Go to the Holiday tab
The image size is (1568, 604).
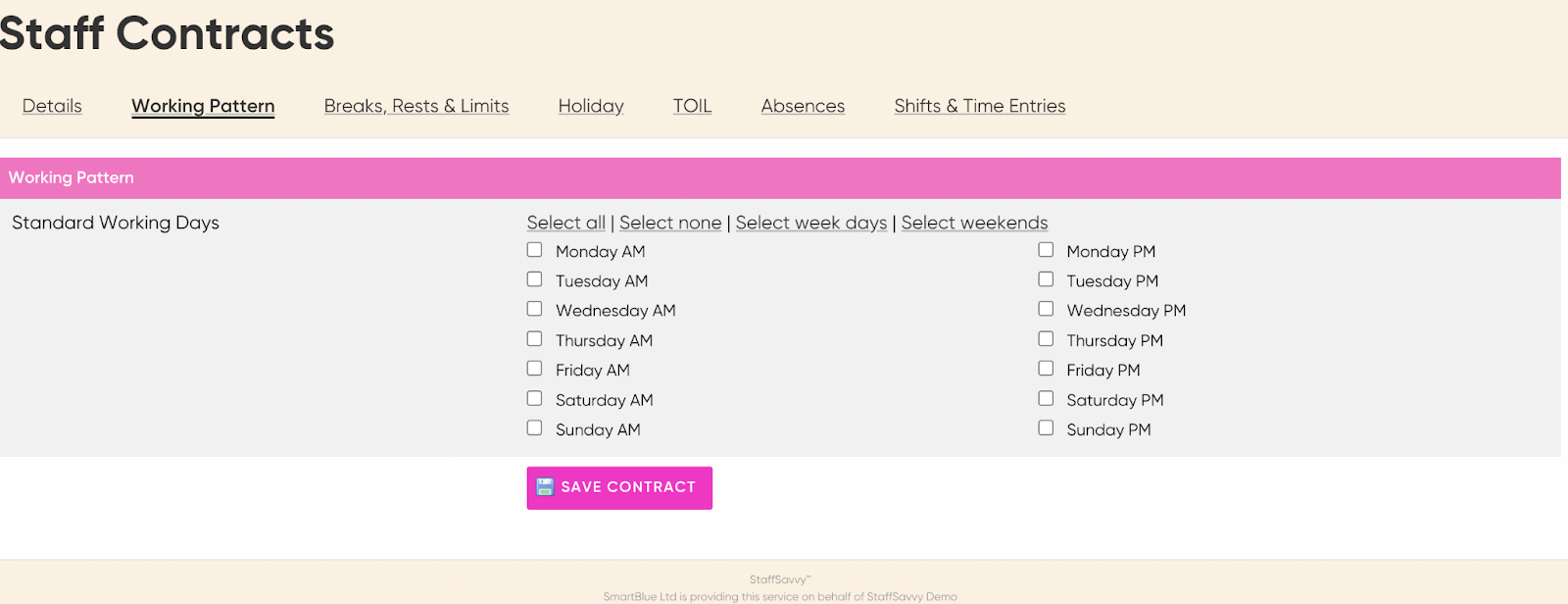point(591,106)
